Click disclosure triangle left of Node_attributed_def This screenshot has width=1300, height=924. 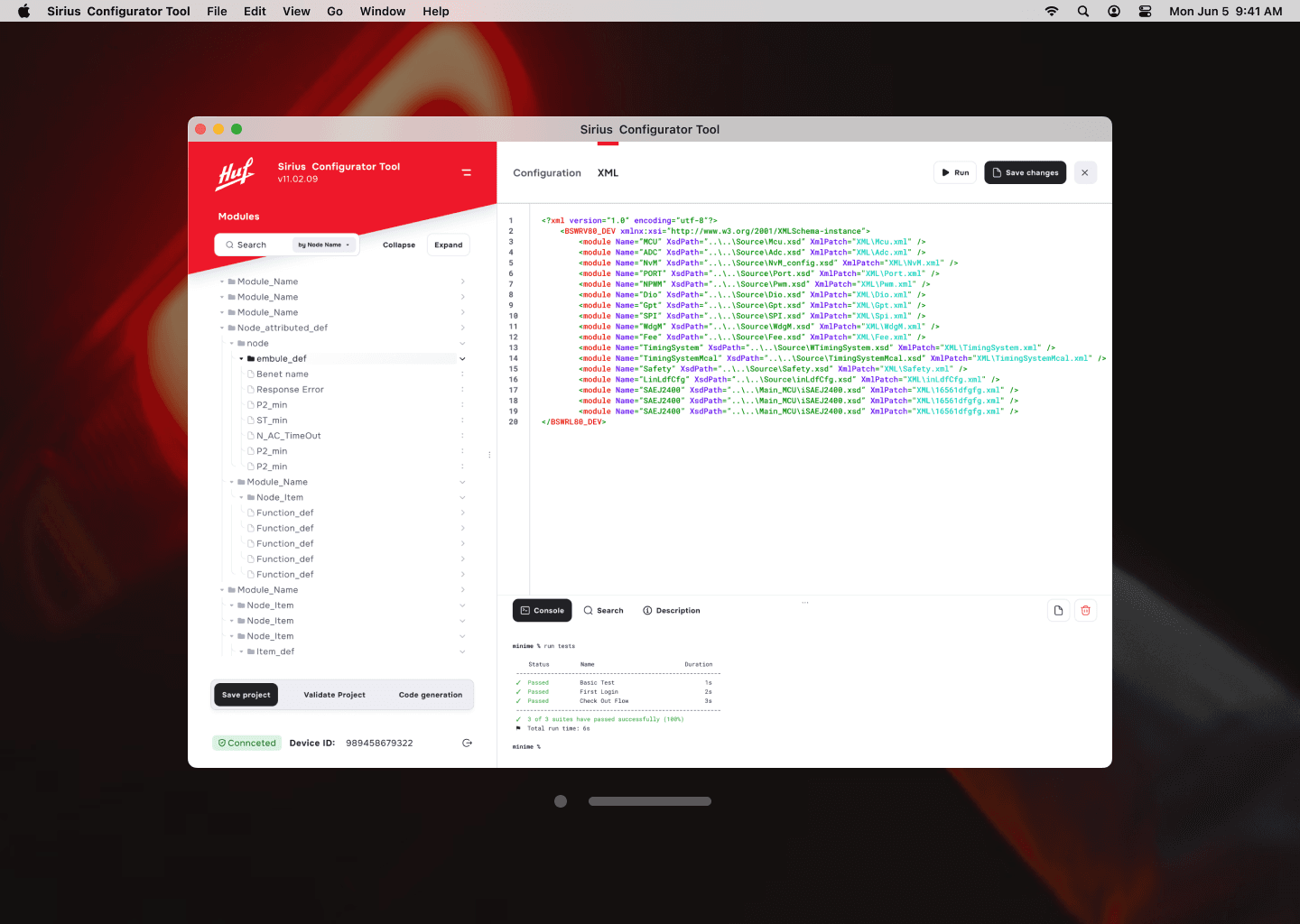(x=222, y=328)
